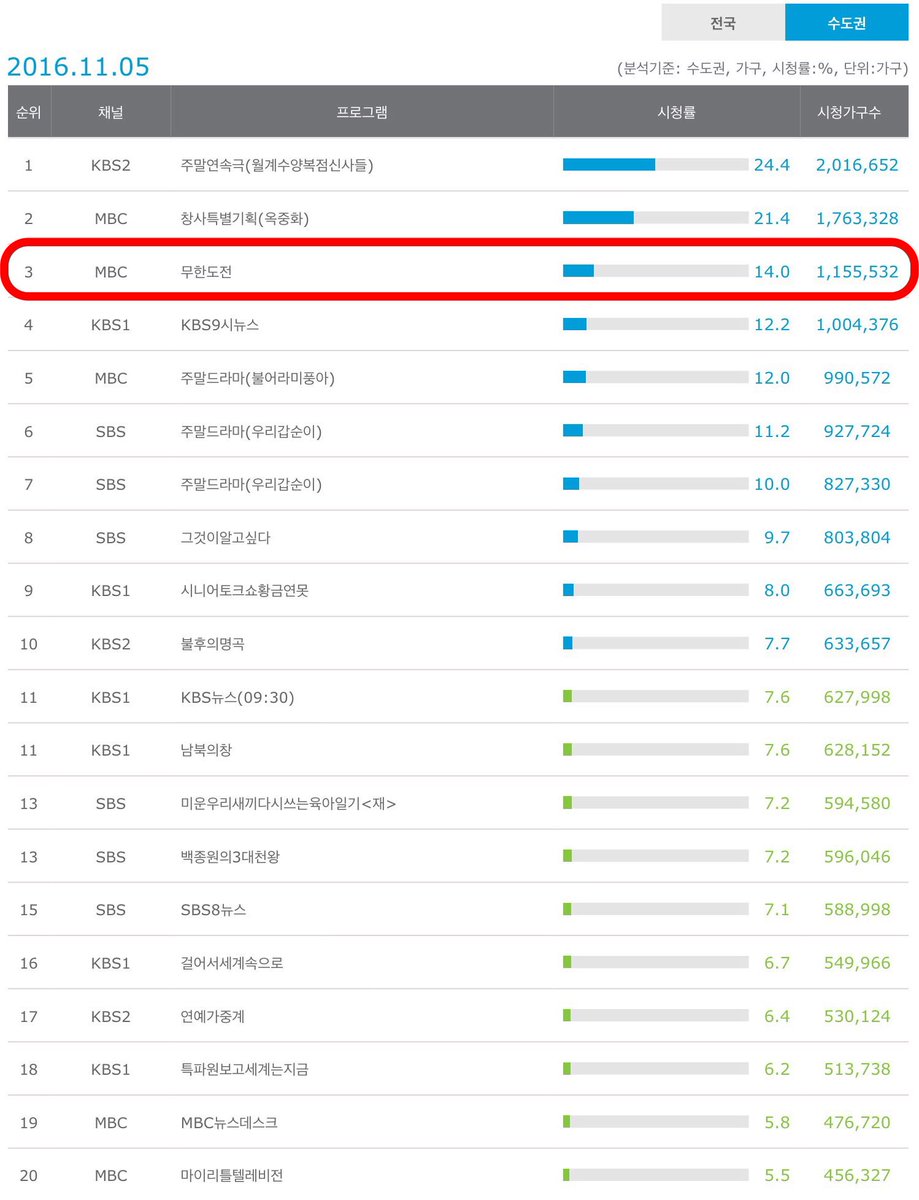Click the 9.7 rating value
This screenshot has width=919, height=1200.
777,537
